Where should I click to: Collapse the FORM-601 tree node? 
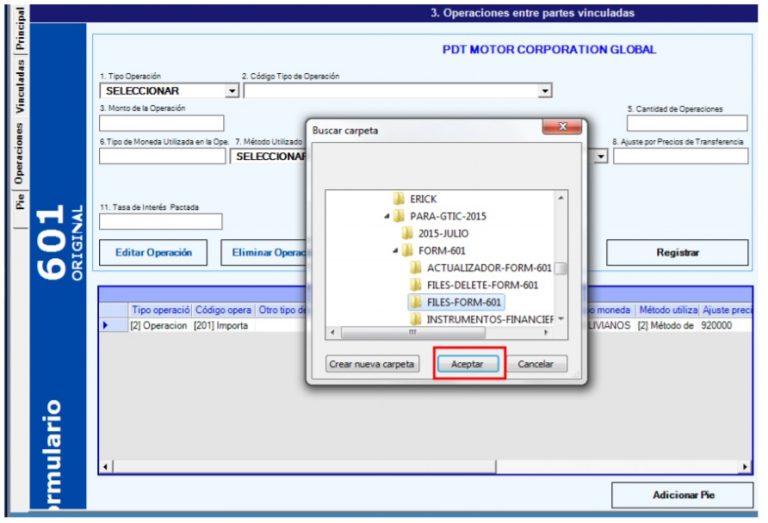[394, 250]
